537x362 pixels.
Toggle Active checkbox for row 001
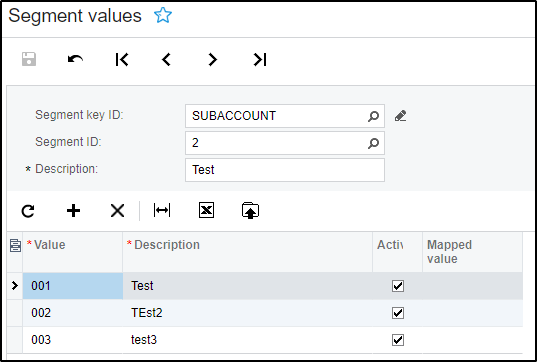pyautogui.click(x=398, y=286)
